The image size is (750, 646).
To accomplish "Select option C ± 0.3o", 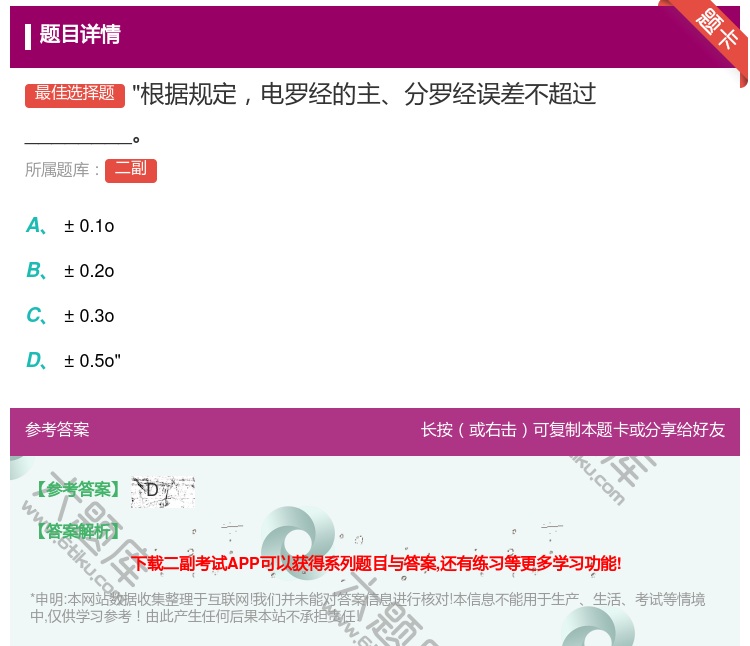I will (70, 316).
